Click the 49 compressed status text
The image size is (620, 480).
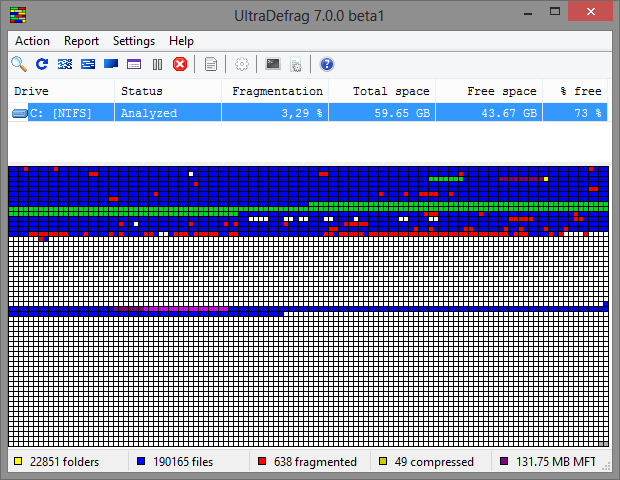[434, 462]
